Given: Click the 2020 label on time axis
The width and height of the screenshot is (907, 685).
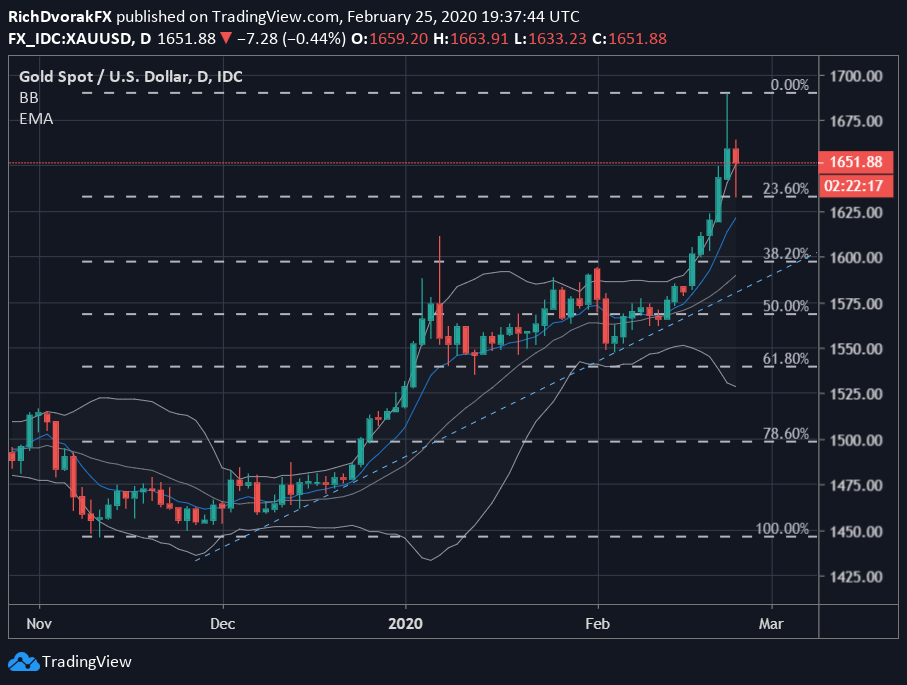Looking at the screenshot, I should click(x=406, y=622).
